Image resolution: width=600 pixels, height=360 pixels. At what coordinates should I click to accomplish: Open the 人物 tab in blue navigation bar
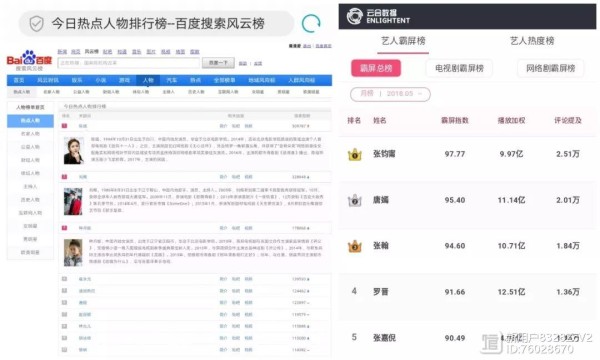148,80
